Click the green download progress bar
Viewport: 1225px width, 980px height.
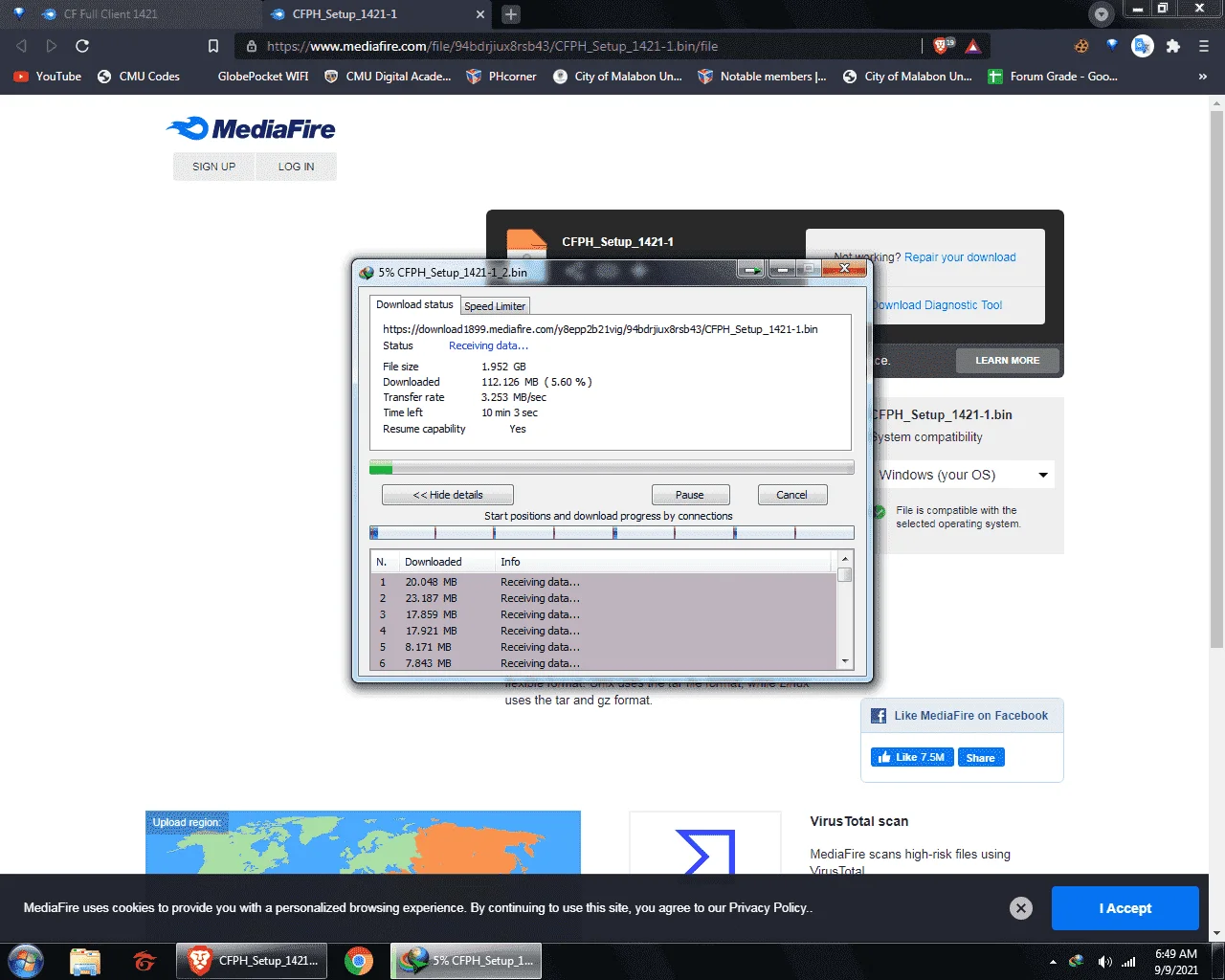[612, 468]
